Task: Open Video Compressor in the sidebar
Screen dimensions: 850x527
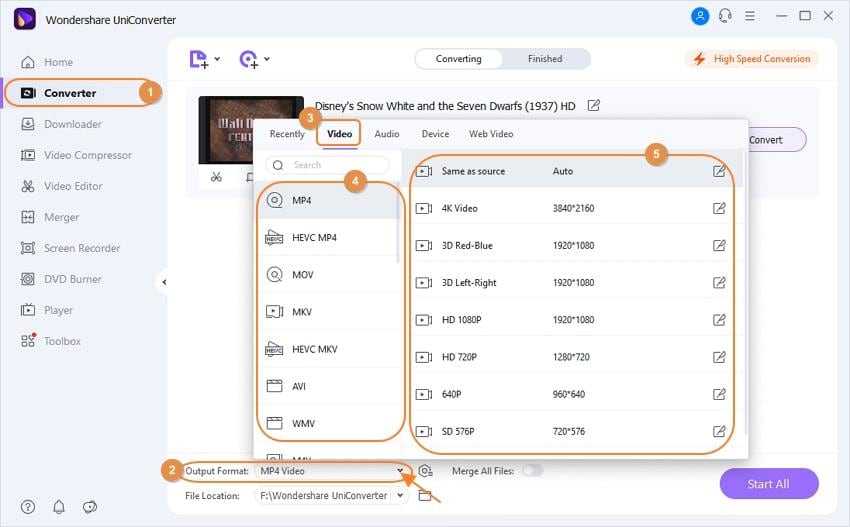Action: point(87,155)
